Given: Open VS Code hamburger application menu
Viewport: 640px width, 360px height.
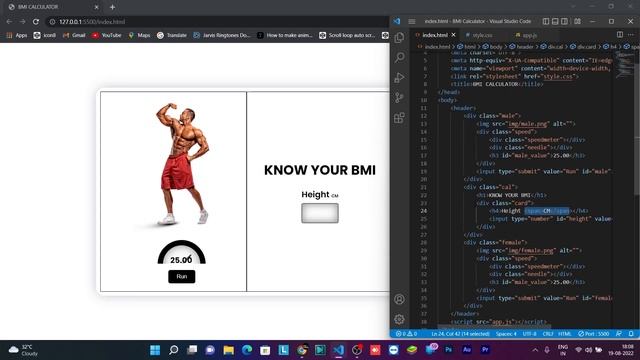Looking at the screenshot, I should [x=412, y=21].
